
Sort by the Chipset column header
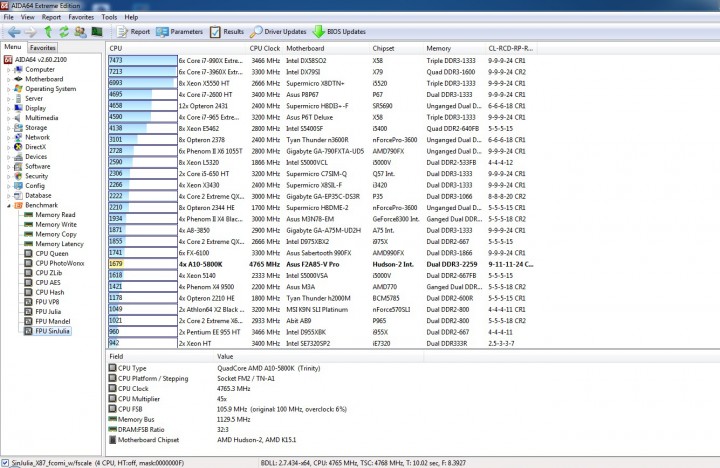point(396,48)
